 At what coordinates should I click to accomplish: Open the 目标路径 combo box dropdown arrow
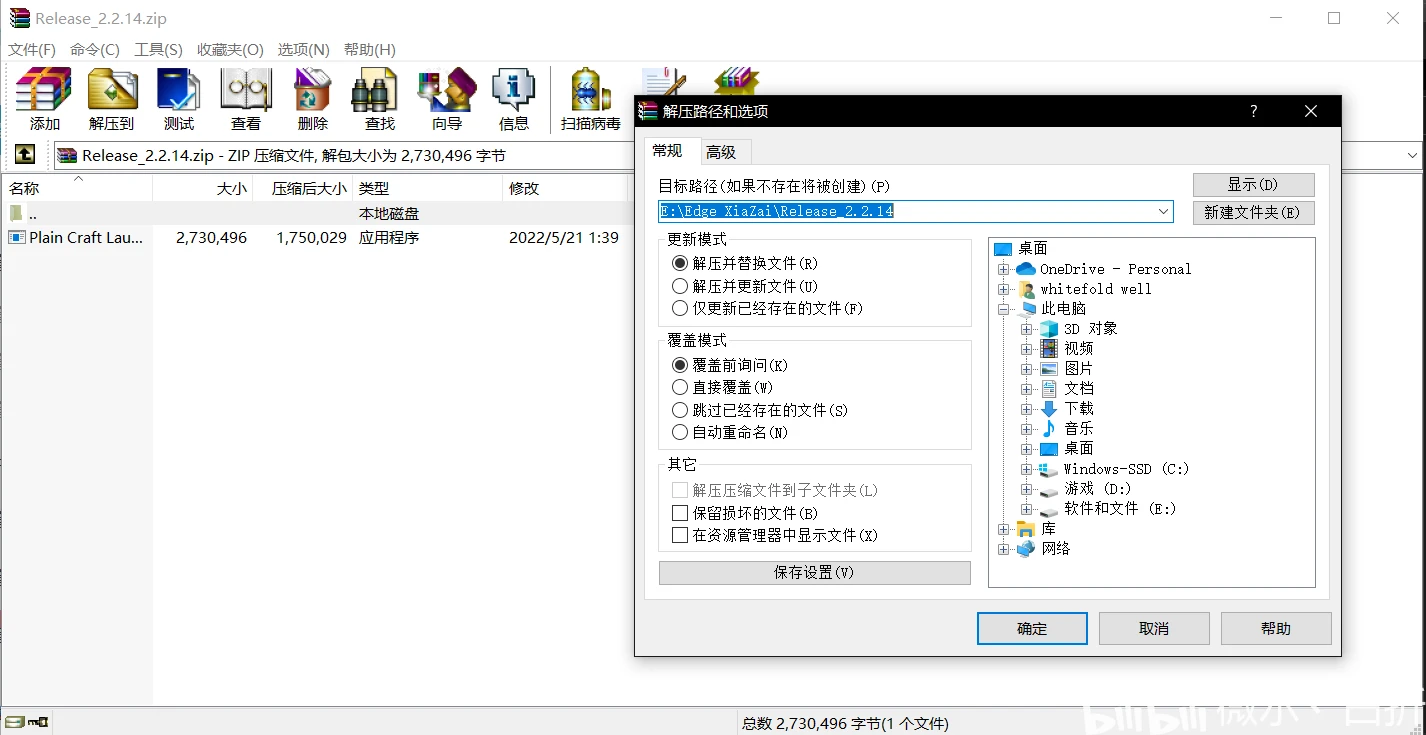click(1163, 212)
